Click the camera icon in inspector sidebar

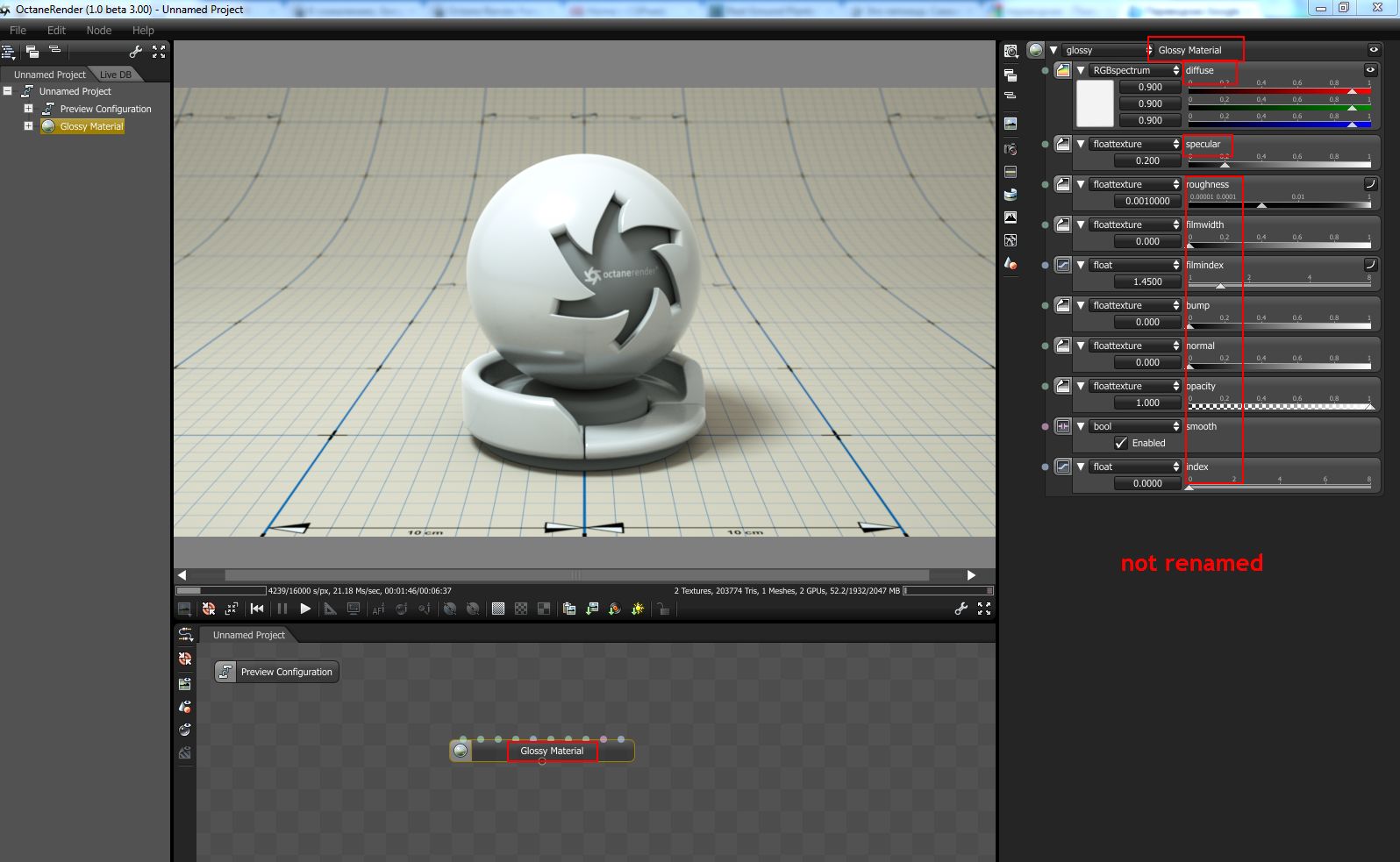pyautogui.click(x=1011, y=149)
